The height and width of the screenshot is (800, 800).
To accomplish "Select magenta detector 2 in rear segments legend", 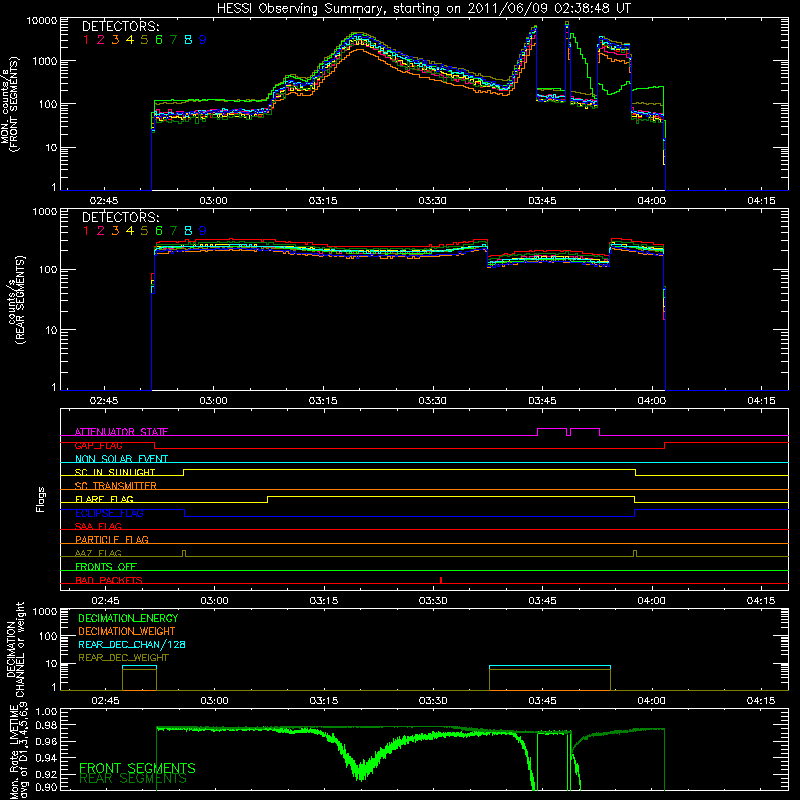I will click(x=101, y=231).
